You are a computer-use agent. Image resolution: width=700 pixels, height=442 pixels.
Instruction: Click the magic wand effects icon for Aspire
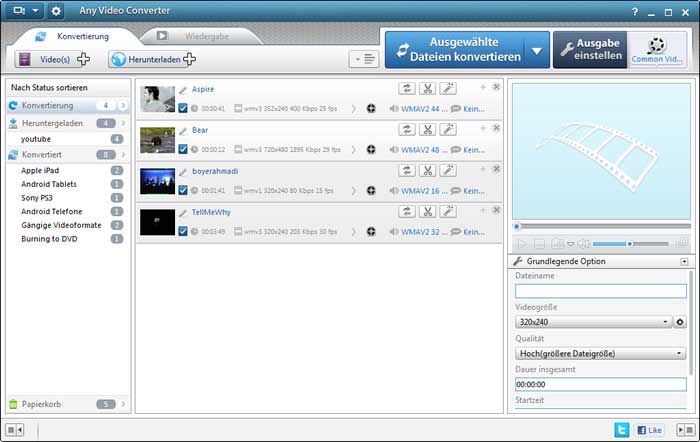tap(448, 88)
